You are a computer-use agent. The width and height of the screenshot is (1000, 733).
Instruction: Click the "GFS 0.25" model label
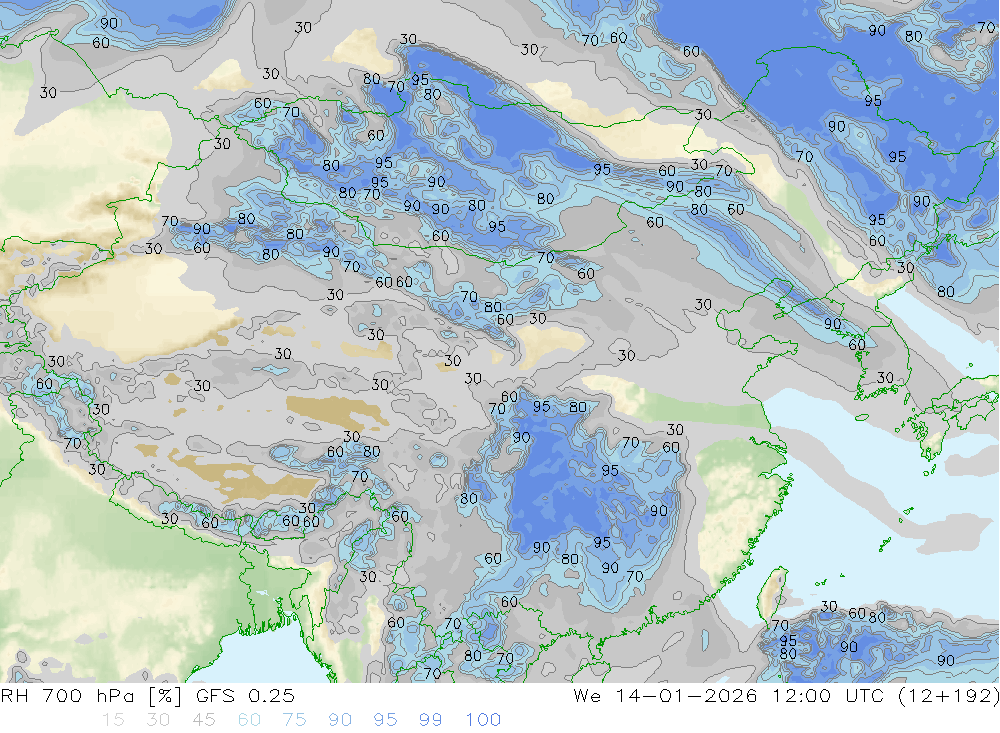tap(246, 696)
